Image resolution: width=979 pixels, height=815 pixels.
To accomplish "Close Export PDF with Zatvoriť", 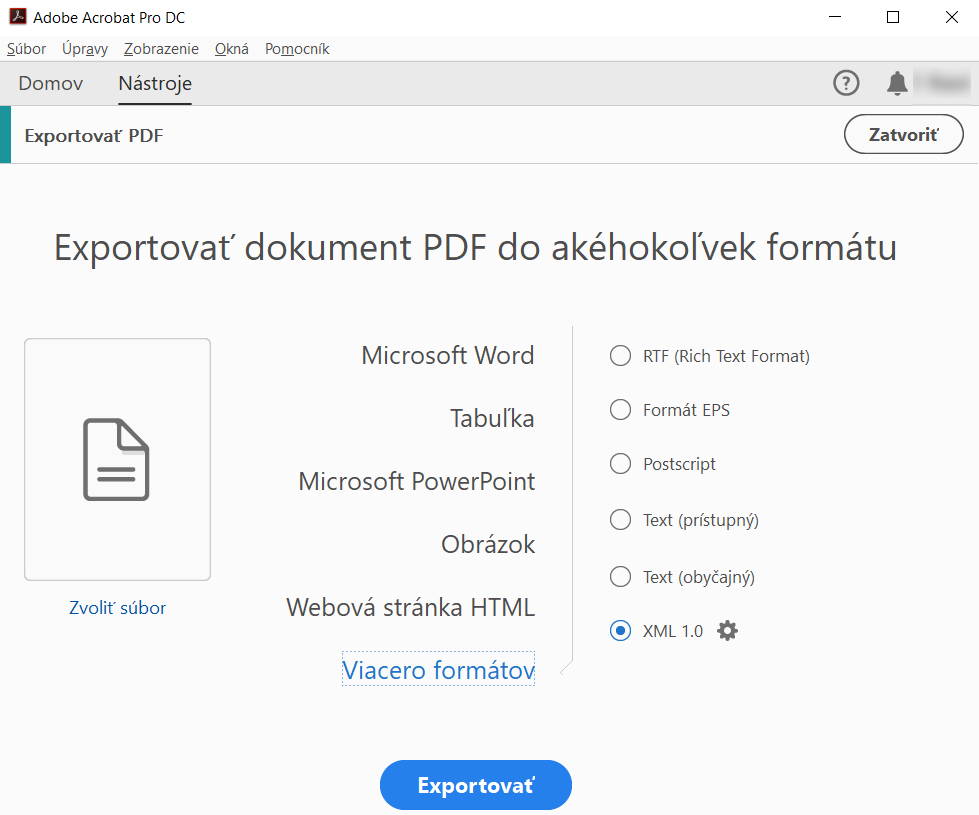I will pyautogui.click(x=903, y=133).
